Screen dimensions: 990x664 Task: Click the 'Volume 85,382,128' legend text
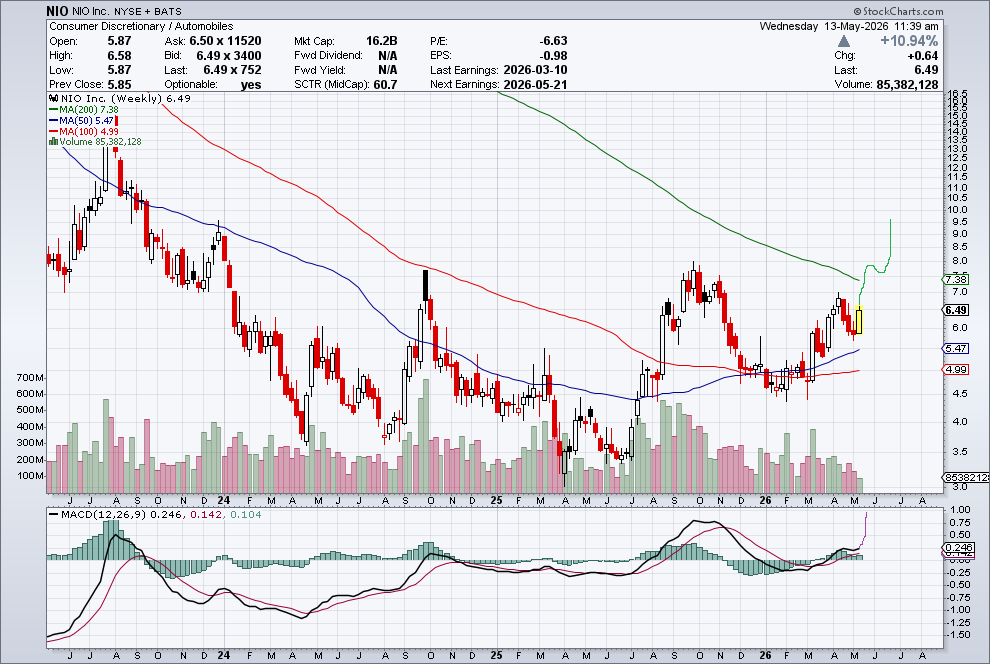click(100, 142)
